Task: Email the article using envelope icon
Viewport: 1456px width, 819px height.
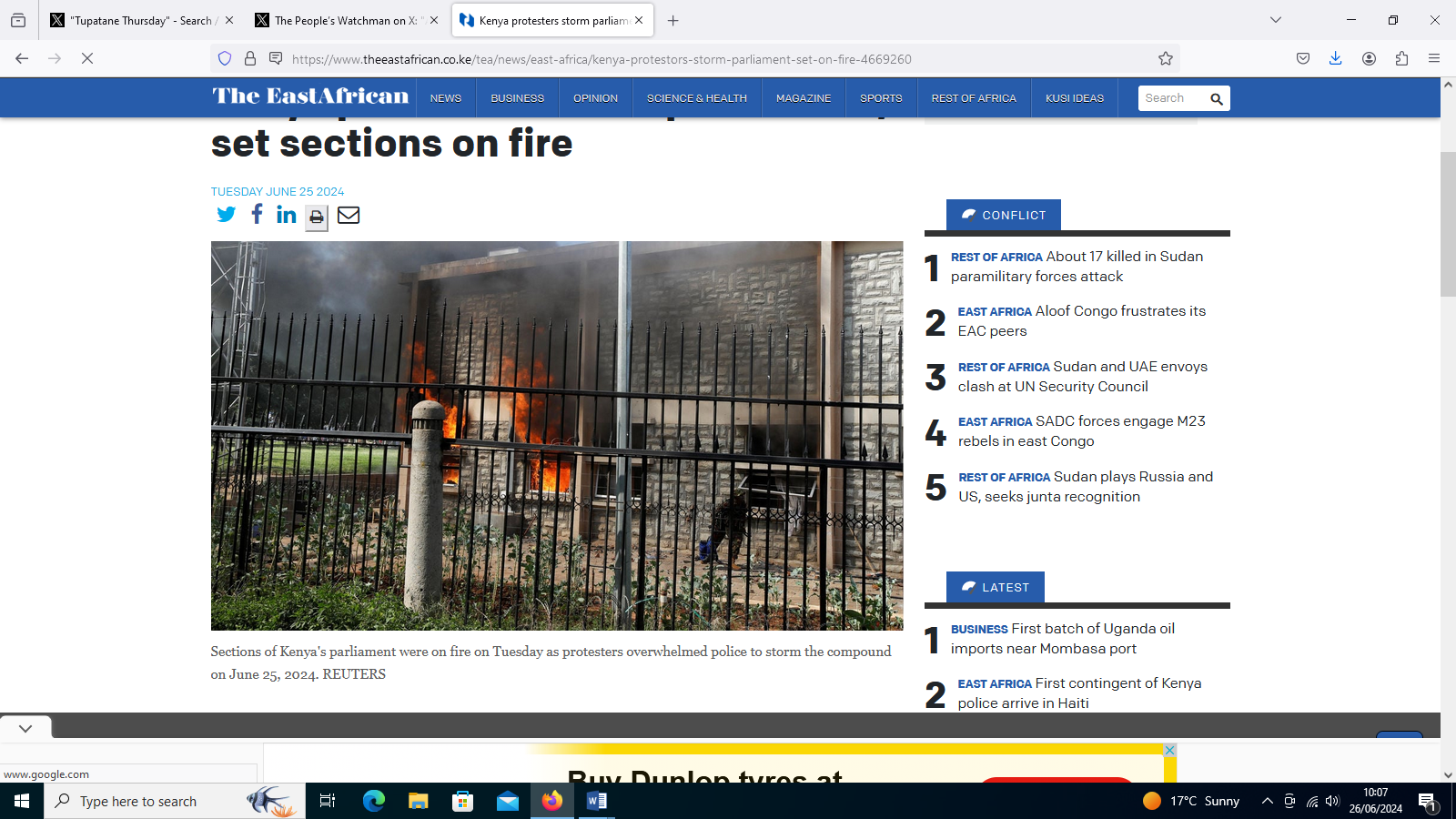Action: [349, 215]
